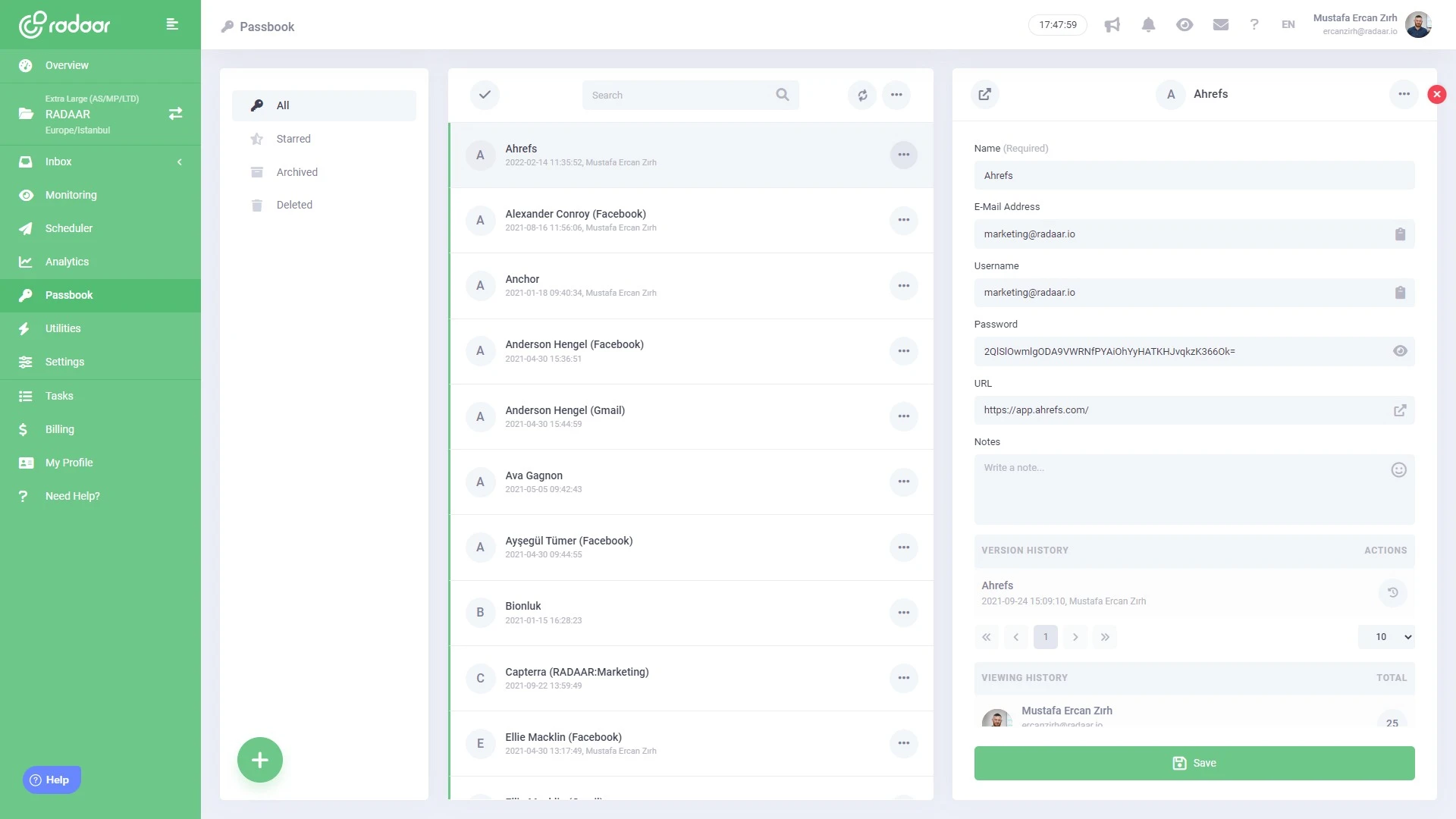The image size is (1456, 819).
Task: Click the green add new entry button
Action: coord(259,760)
